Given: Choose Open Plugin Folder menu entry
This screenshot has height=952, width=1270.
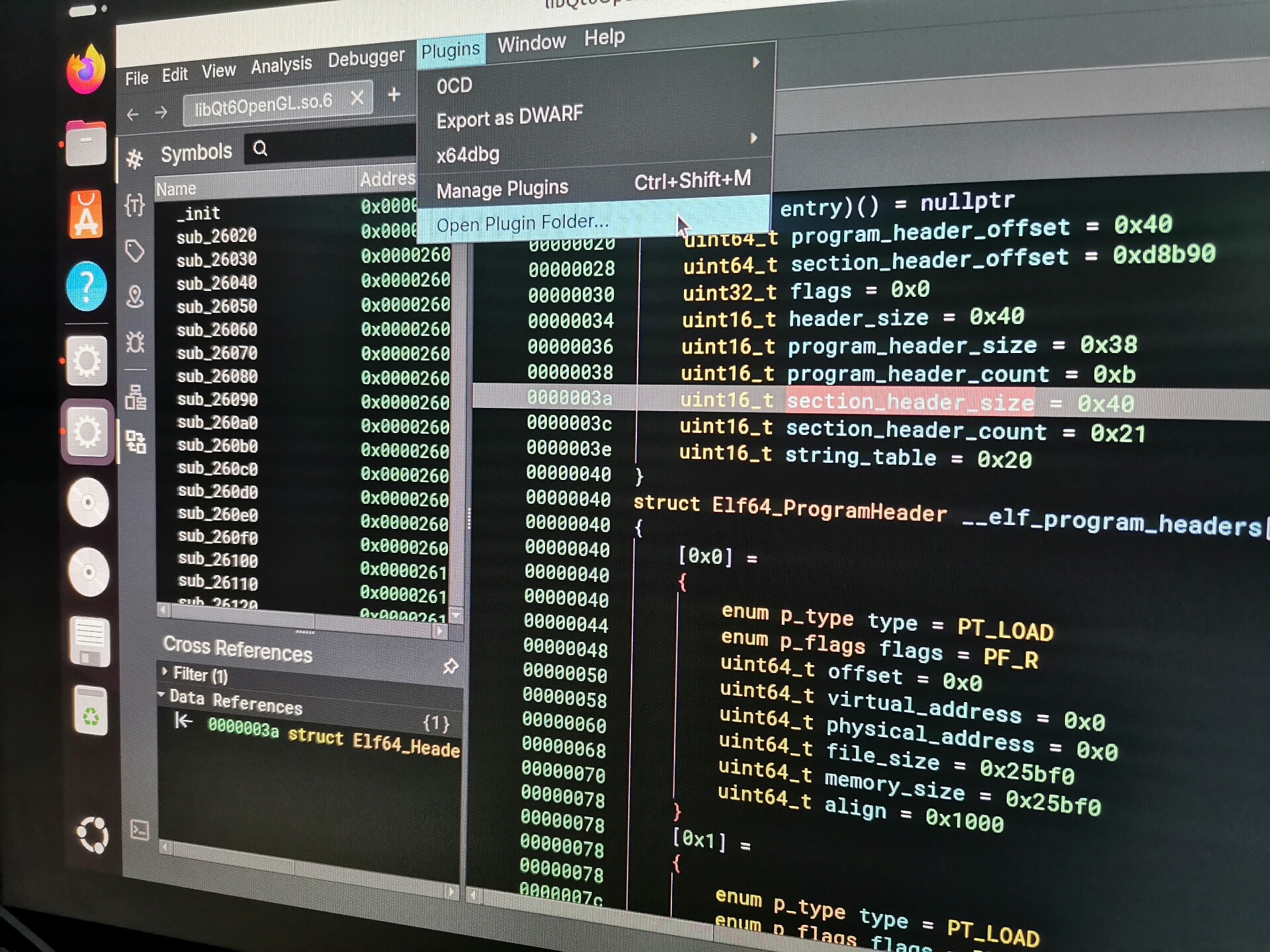Looking at the screenshot, I should coord(523,223).
